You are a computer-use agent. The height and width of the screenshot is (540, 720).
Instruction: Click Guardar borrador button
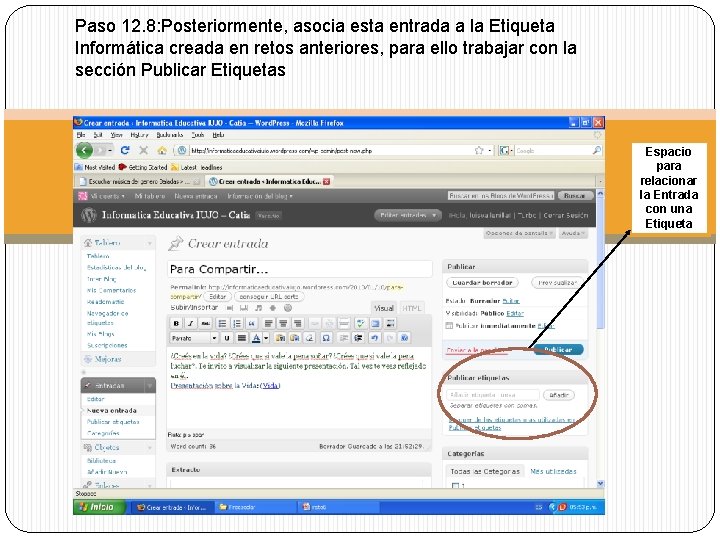(482, 283)
